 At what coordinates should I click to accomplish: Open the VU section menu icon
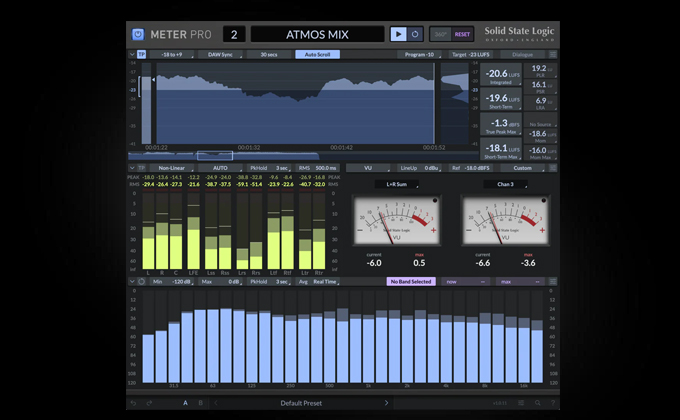(552, 168)
